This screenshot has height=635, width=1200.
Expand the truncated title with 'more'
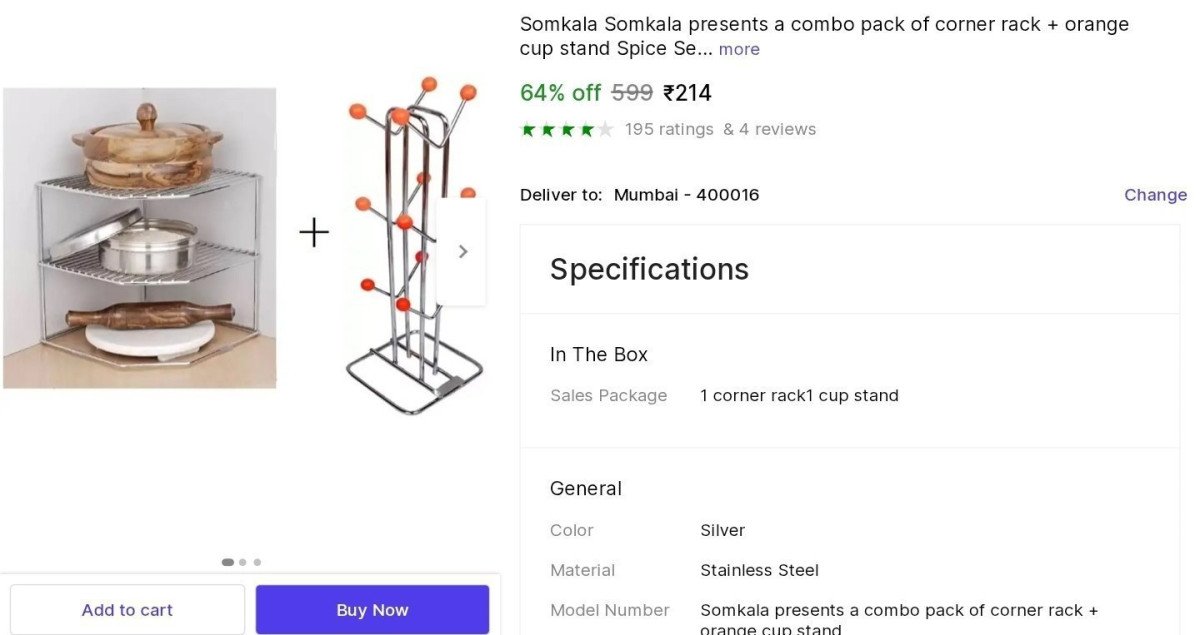(739, 49)
